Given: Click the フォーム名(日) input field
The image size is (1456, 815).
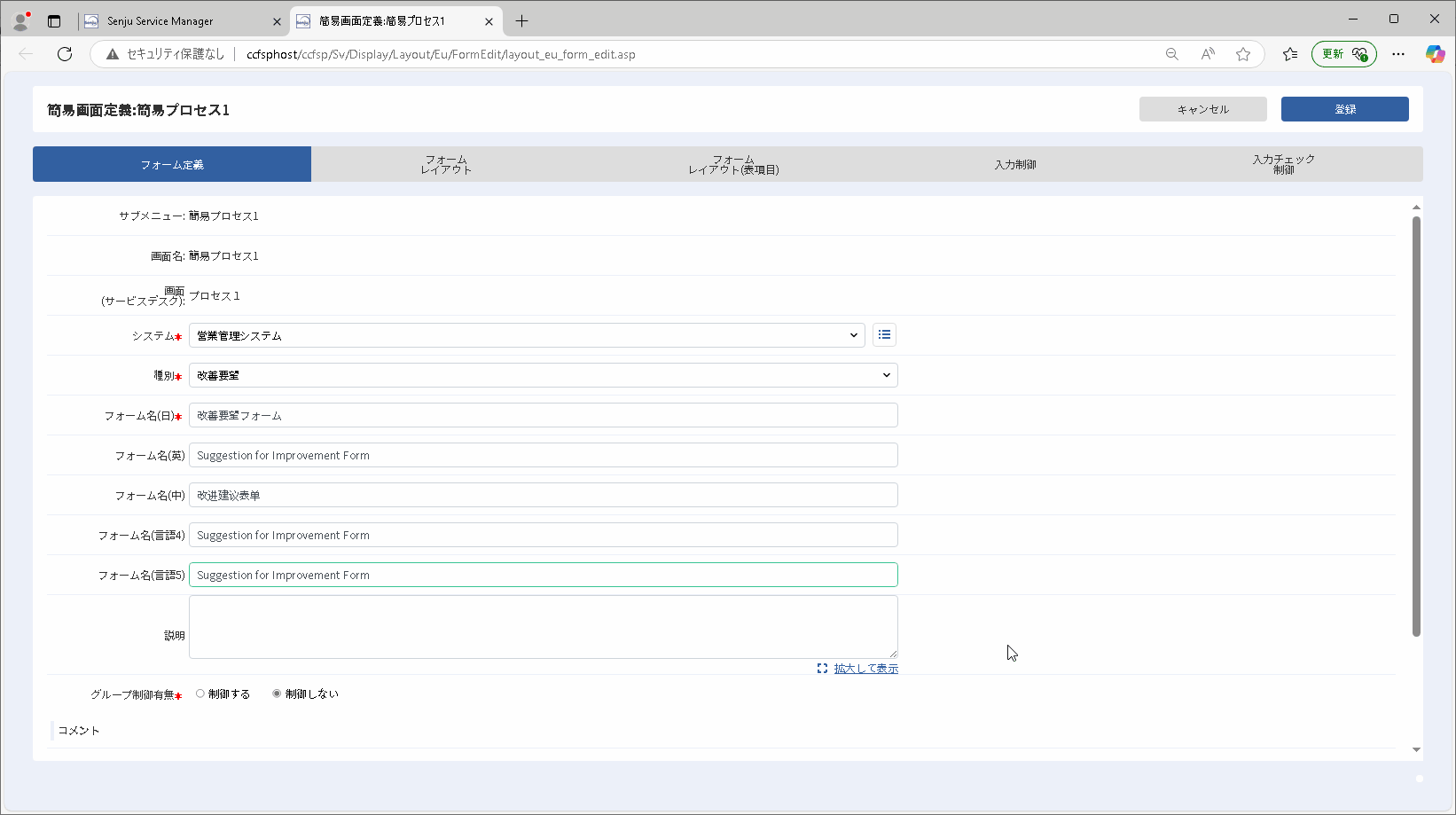Looking at the screenshot, I should (x=544, y=415).
